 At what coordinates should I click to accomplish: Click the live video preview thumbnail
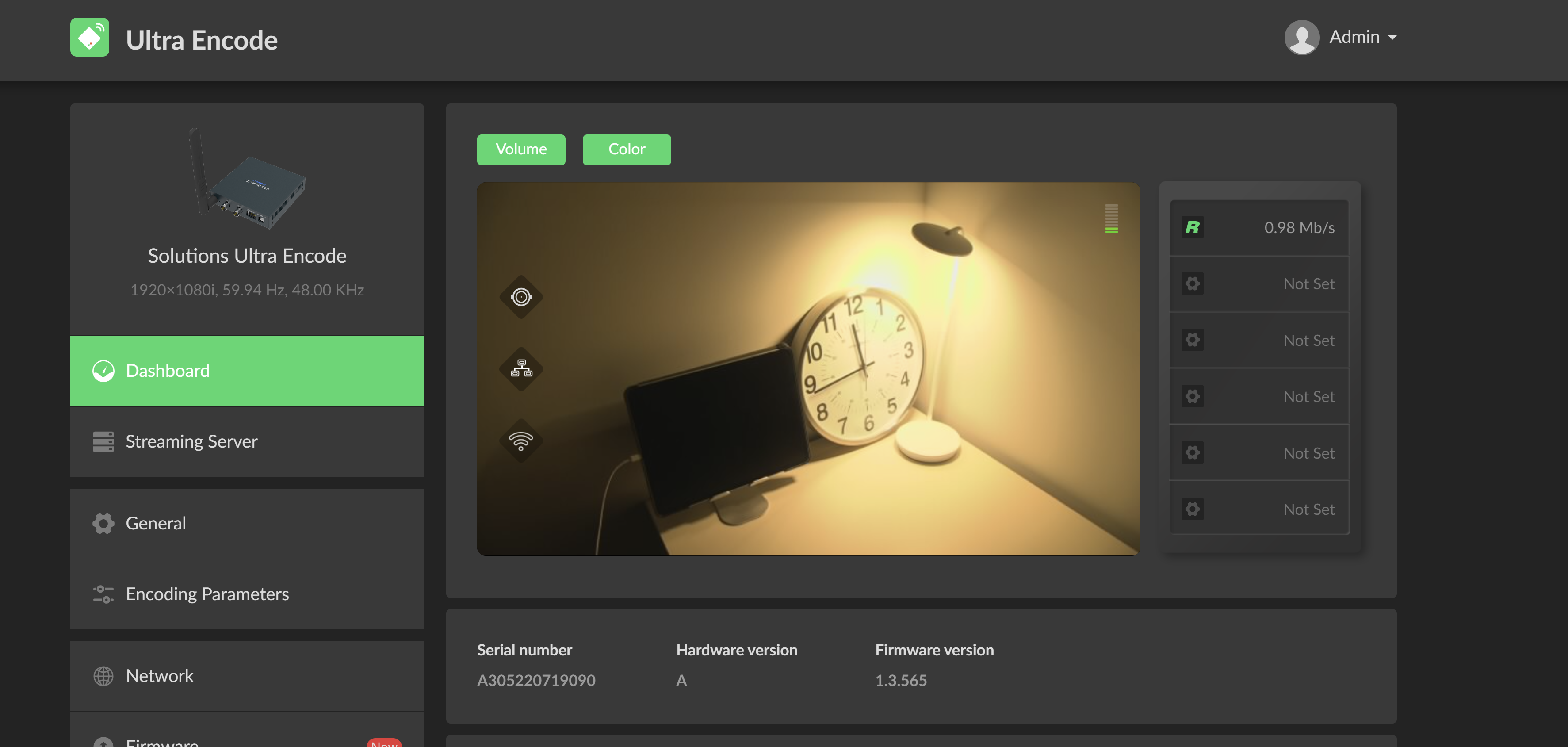(x=808, y=369)
